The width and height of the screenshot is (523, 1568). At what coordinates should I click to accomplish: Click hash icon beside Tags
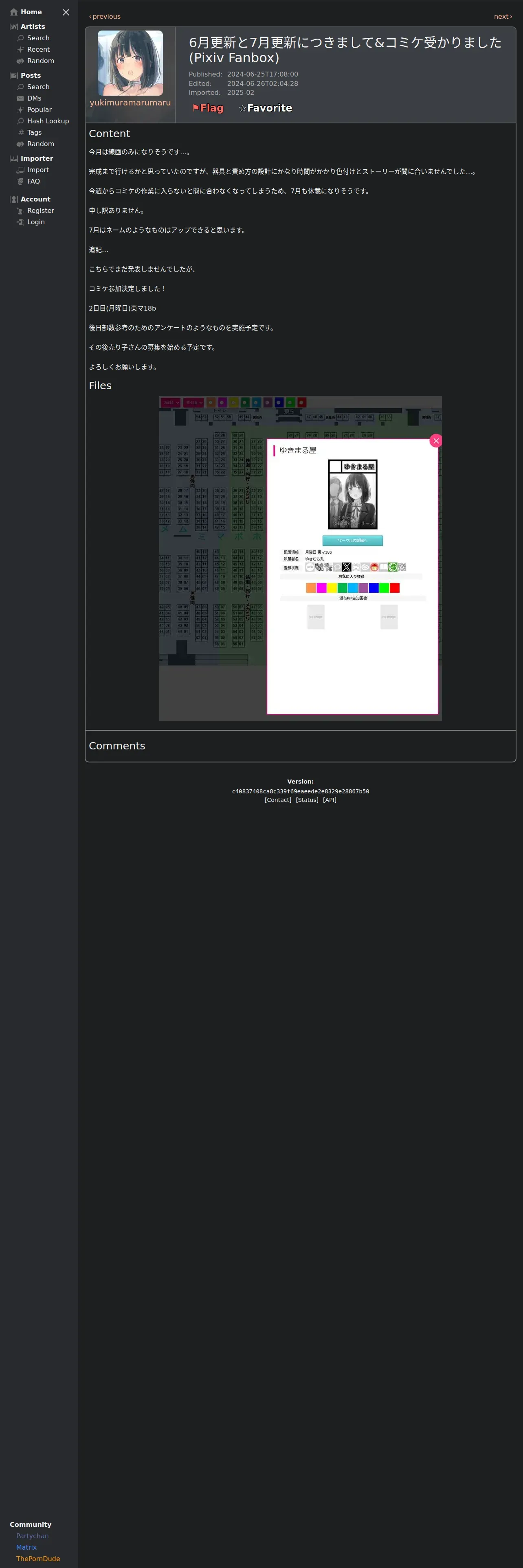pyautogui.click(x=20, y=132)
